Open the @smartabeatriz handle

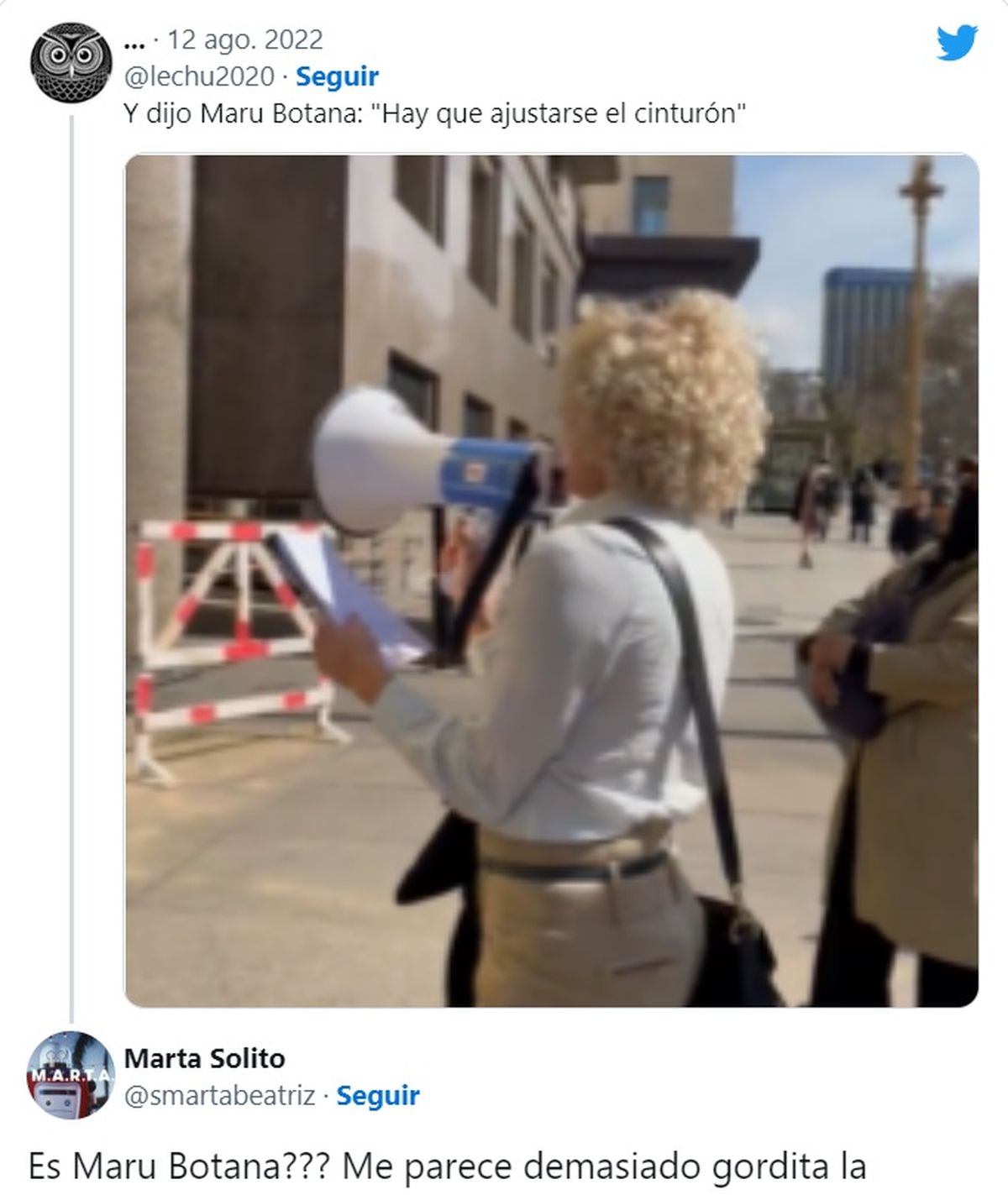pyautogui.click(x=219, y=1095)
